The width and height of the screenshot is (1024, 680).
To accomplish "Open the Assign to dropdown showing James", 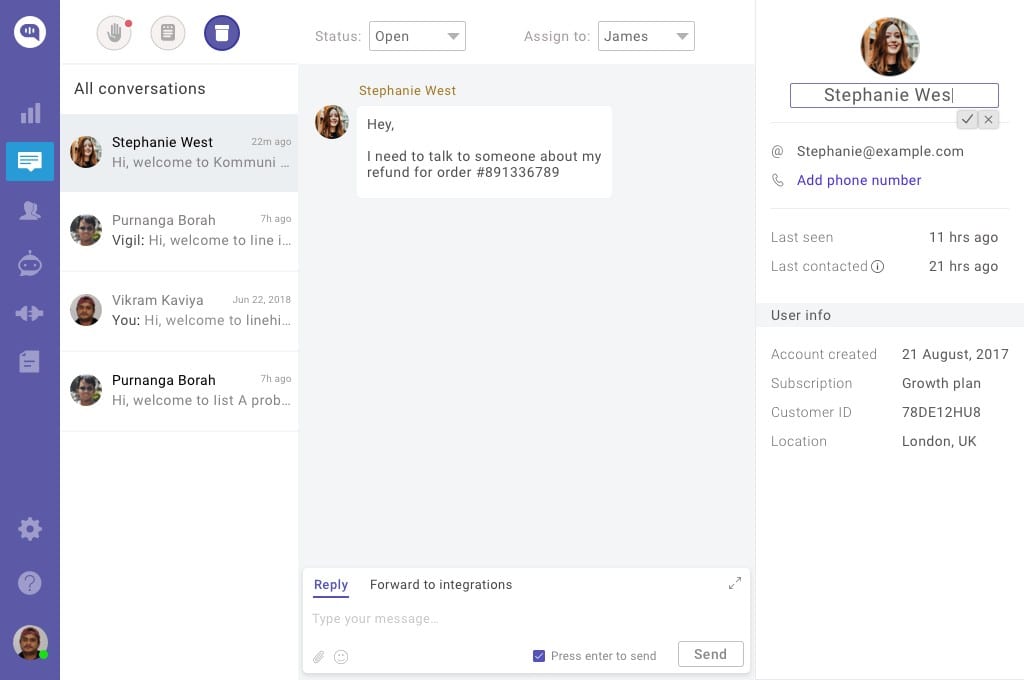I will tap(646, 35).
